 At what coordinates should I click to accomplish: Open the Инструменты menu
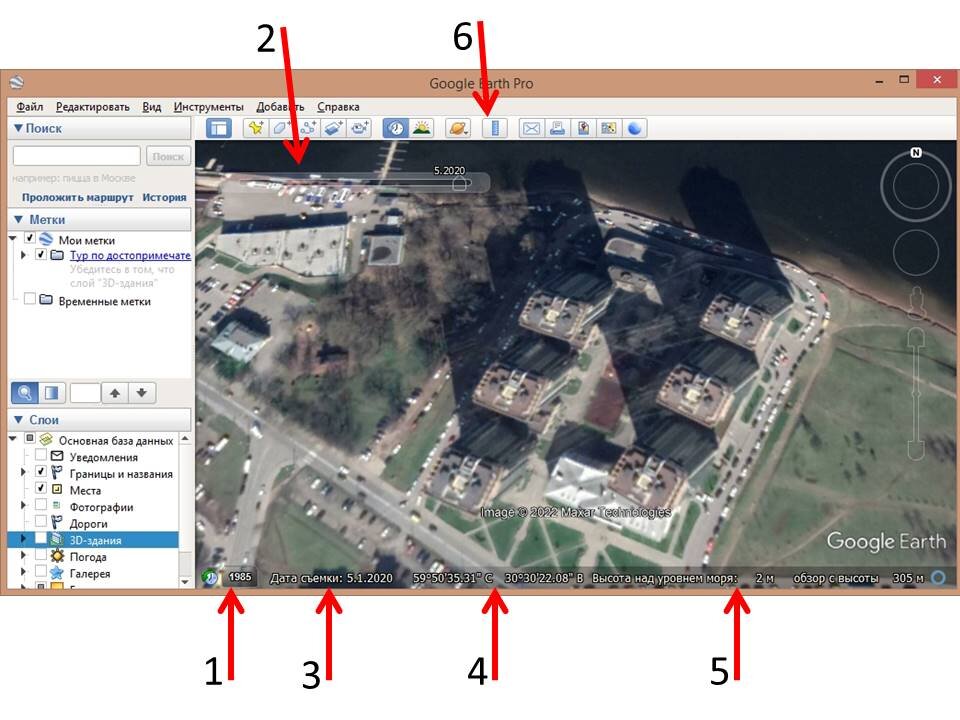click(208, 107)
